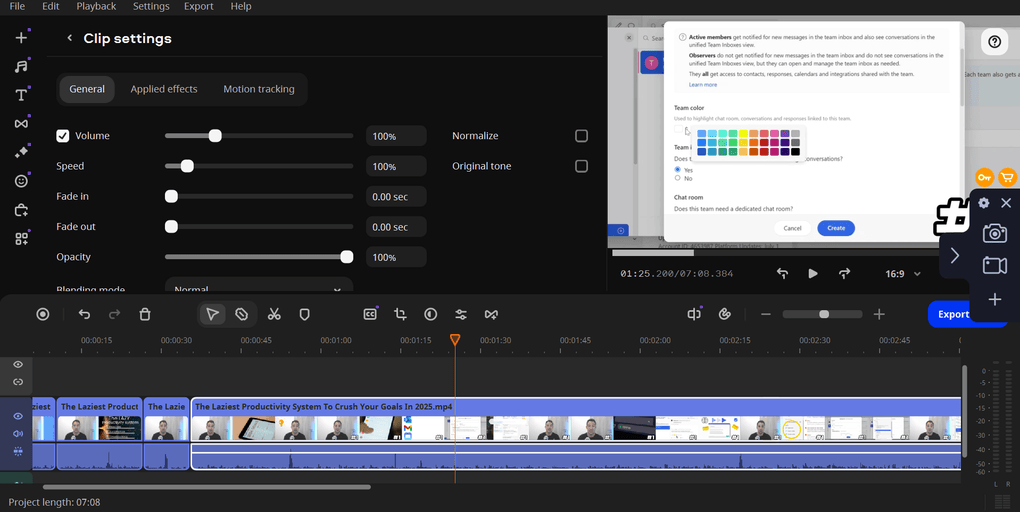Viewport: 1020px width, 512px height.
Task: Click the timeline zoom slider handle
Action: (x=824, y=314)
